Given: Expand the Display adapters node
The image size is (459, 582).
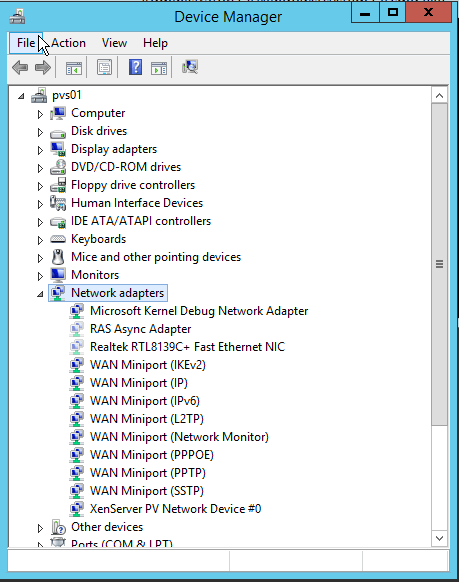Looking at the screenshot, I should (x=40, y=150).
